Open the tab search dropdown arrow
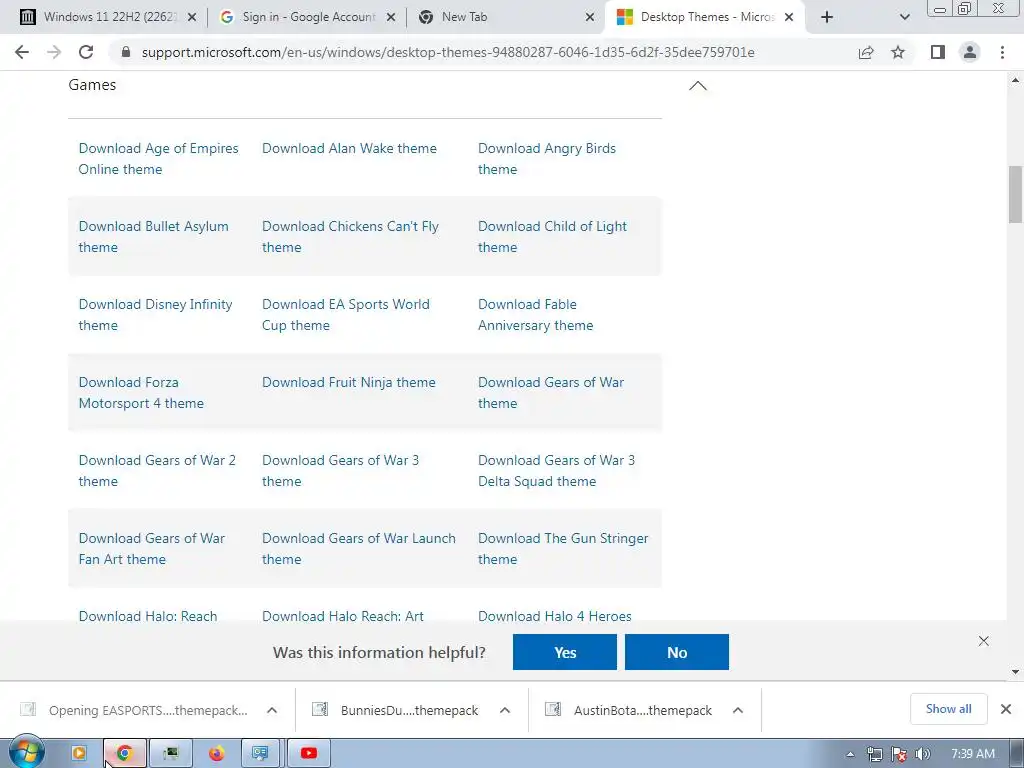The width and height of the screenshot is (1024, 768). click(904, 17)
